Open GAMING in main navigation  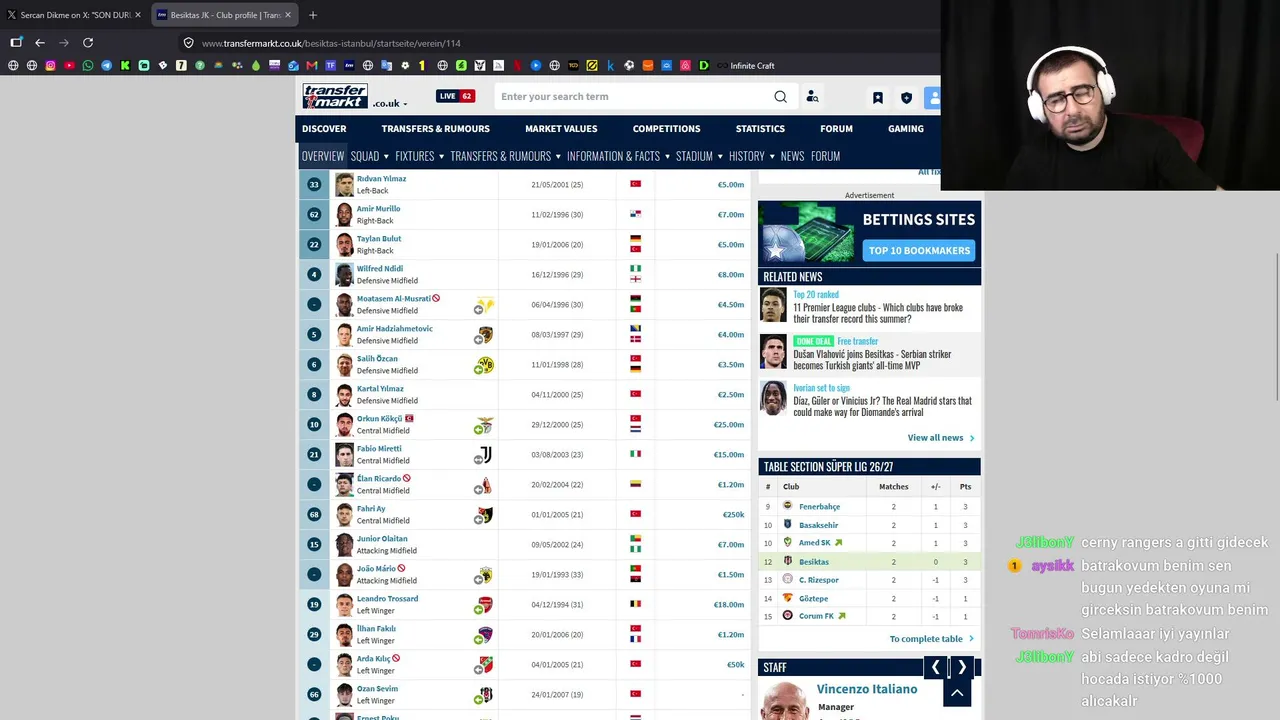click(x=906, y=129)
